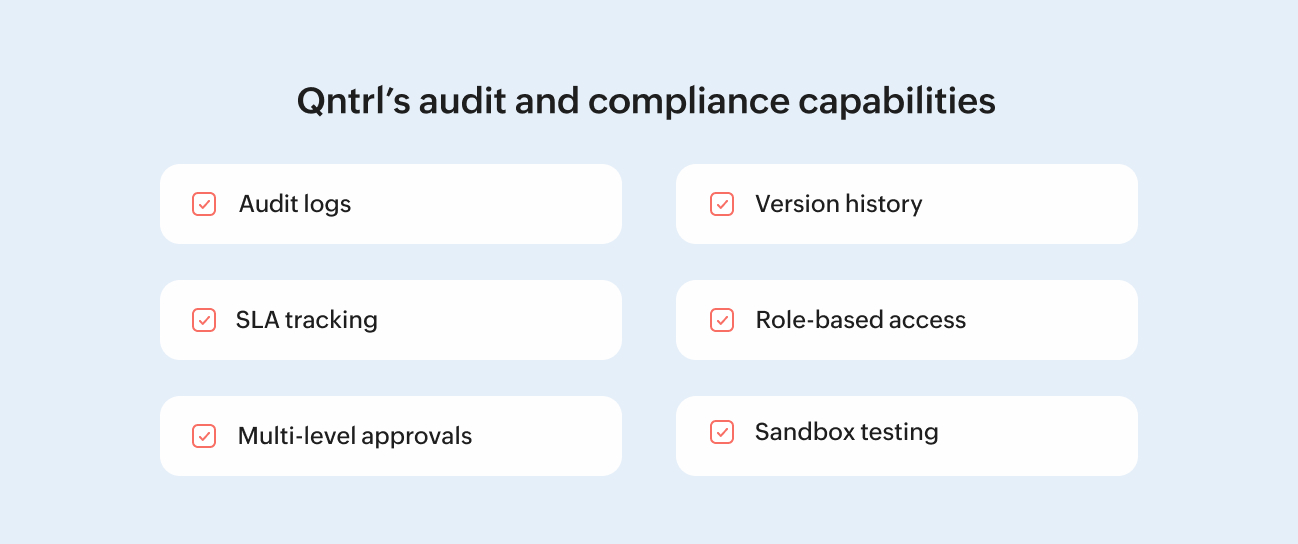The height and width of the screenshot is (544, 1298).
Task: Click the Sandbox testing check icon
Action: click(x=721, y=432)
